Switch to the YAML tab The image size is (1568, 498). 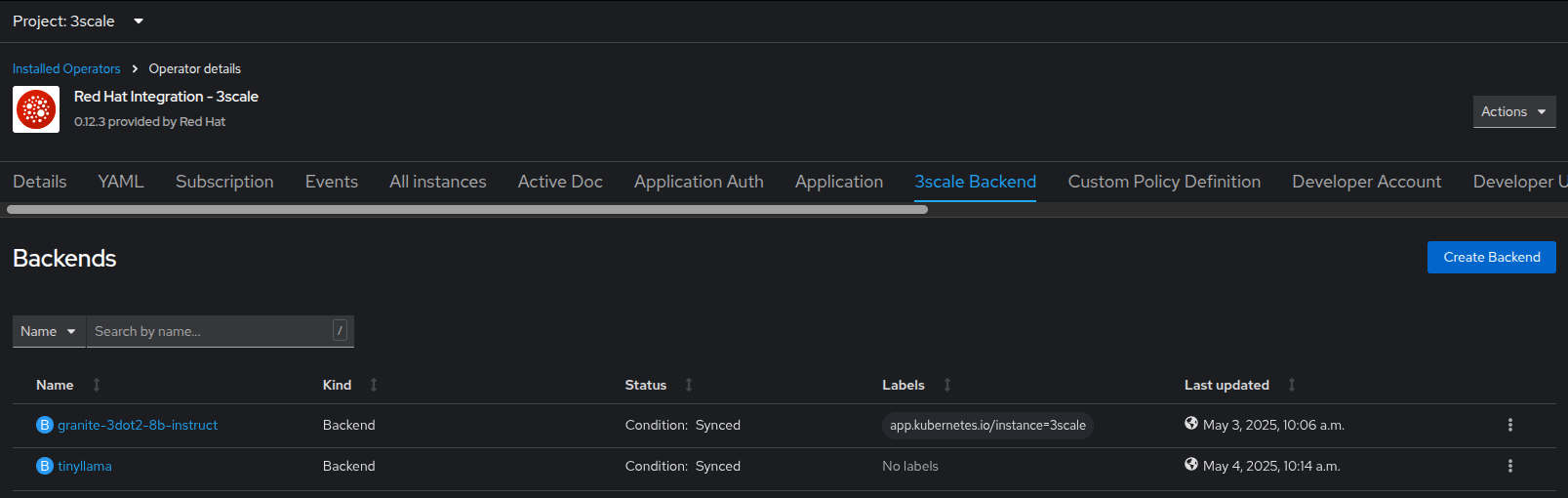coord(121,182)
